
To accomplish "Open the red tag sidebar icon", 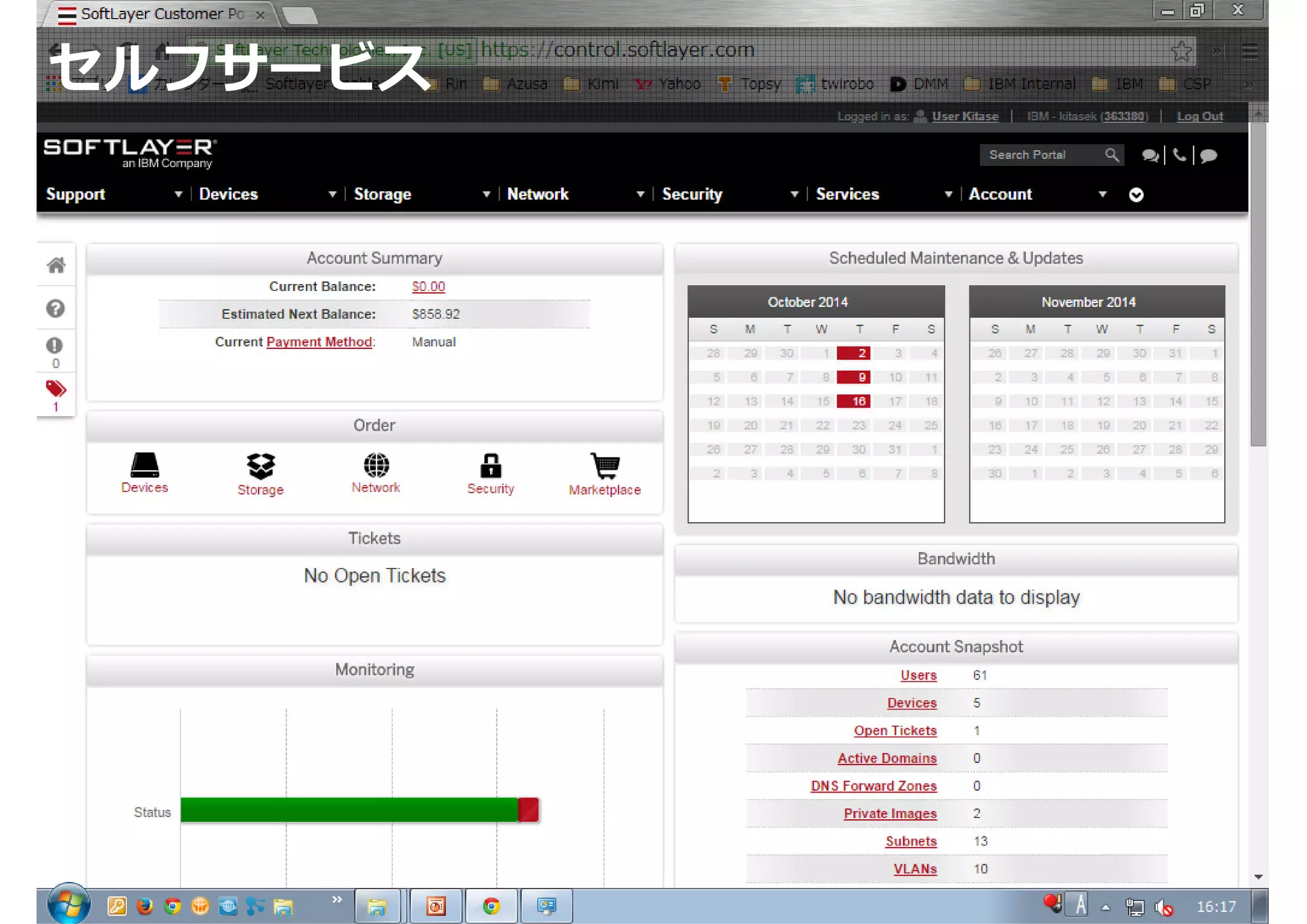I will click(x=56, y=389).
